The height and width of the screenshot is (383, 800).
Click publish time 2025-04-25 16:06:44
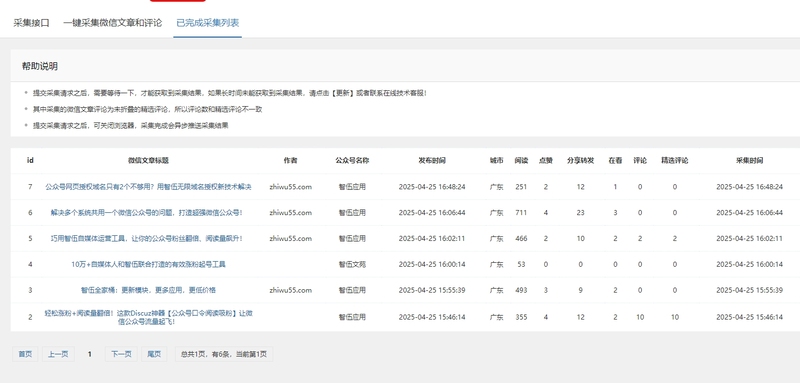point(432,213)
